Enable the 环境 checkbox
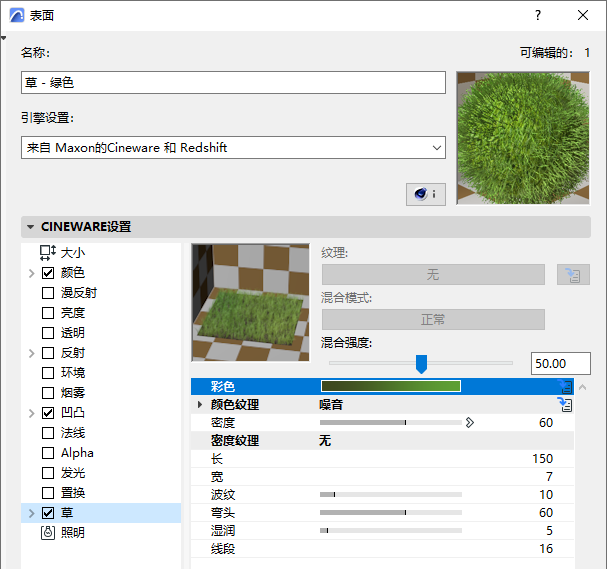607x569 pixels. pos(48,373)
